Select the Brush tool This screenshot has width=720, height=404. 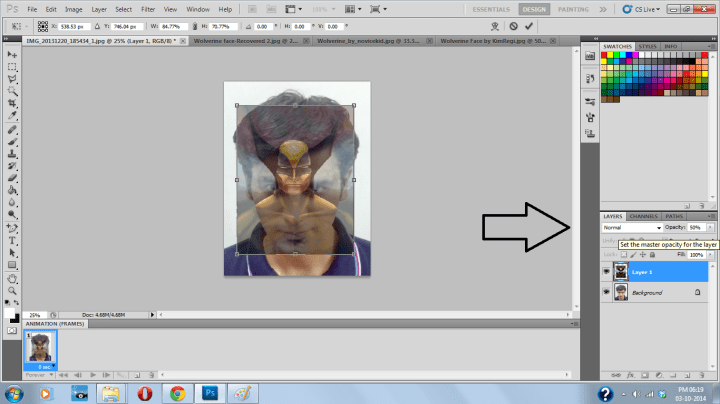pos(12,142)
